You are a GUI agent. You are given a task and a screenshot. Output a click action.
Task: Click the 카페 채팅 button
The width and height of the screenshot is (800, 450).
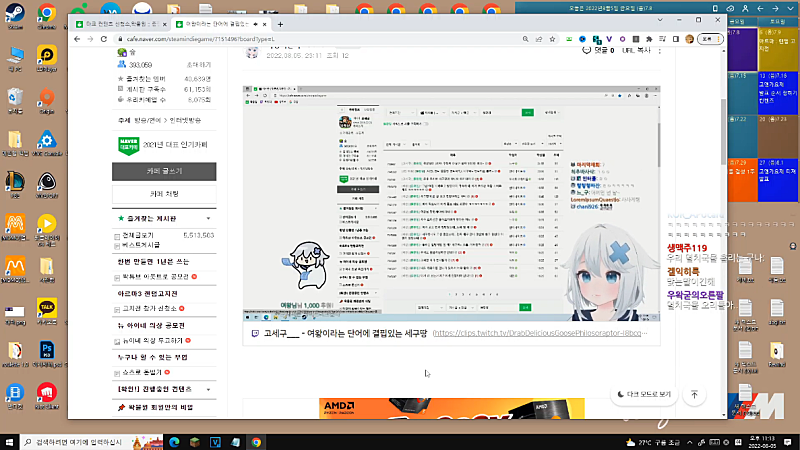[x=164, y=194]
